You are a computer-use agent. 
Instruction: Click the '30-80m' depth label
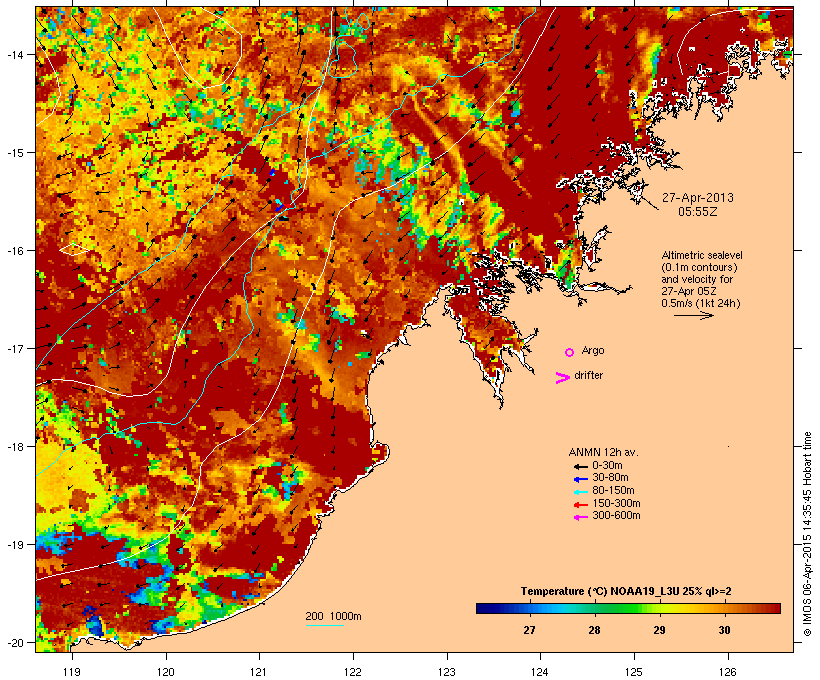(x=610, y=478)
